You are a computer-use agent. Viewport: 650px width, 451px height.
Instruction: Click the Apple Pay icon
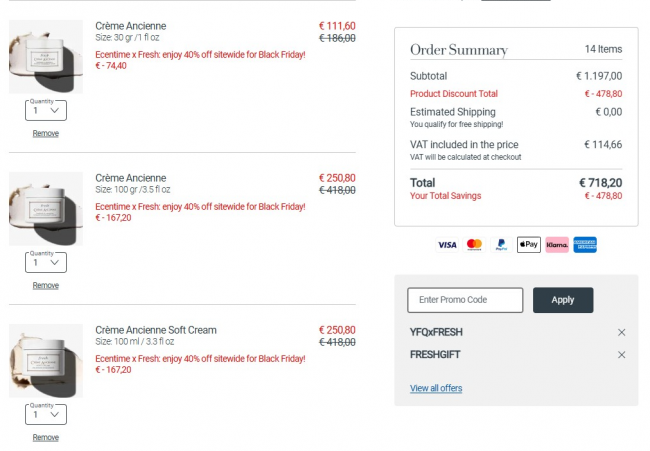[528, 244]
